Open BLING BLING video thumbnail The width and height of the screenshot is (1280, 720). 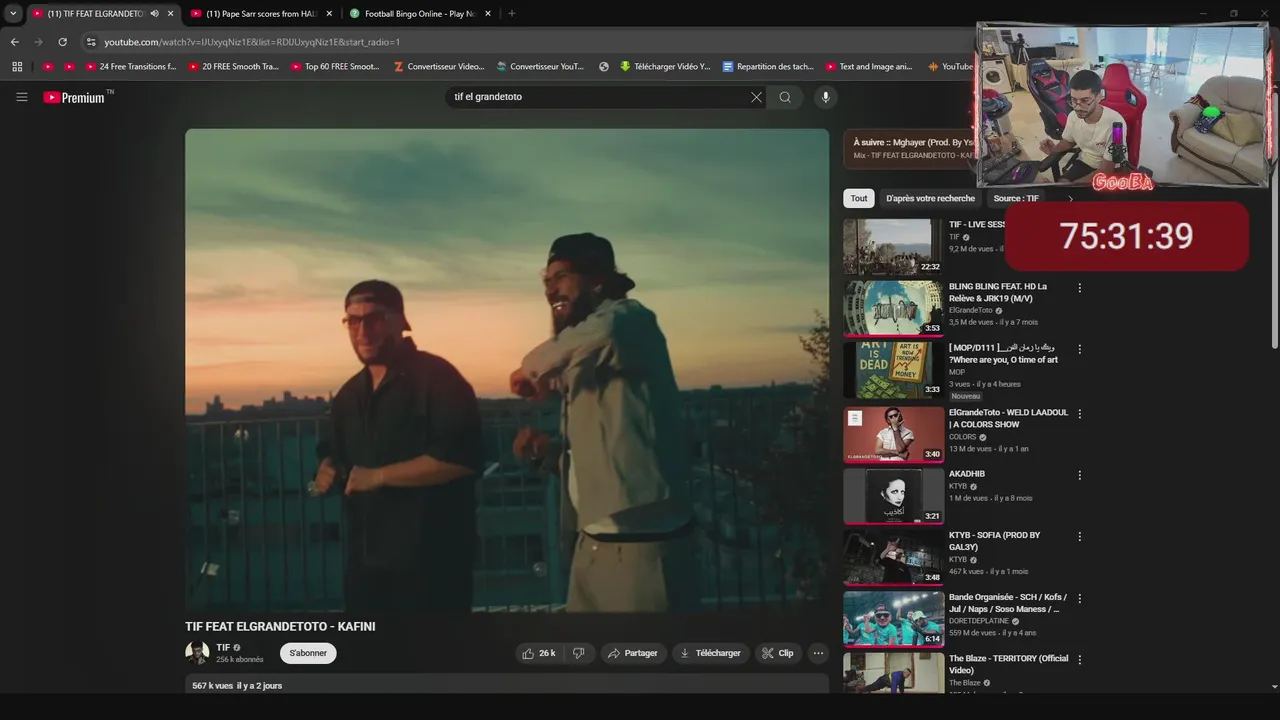(893, 308)
